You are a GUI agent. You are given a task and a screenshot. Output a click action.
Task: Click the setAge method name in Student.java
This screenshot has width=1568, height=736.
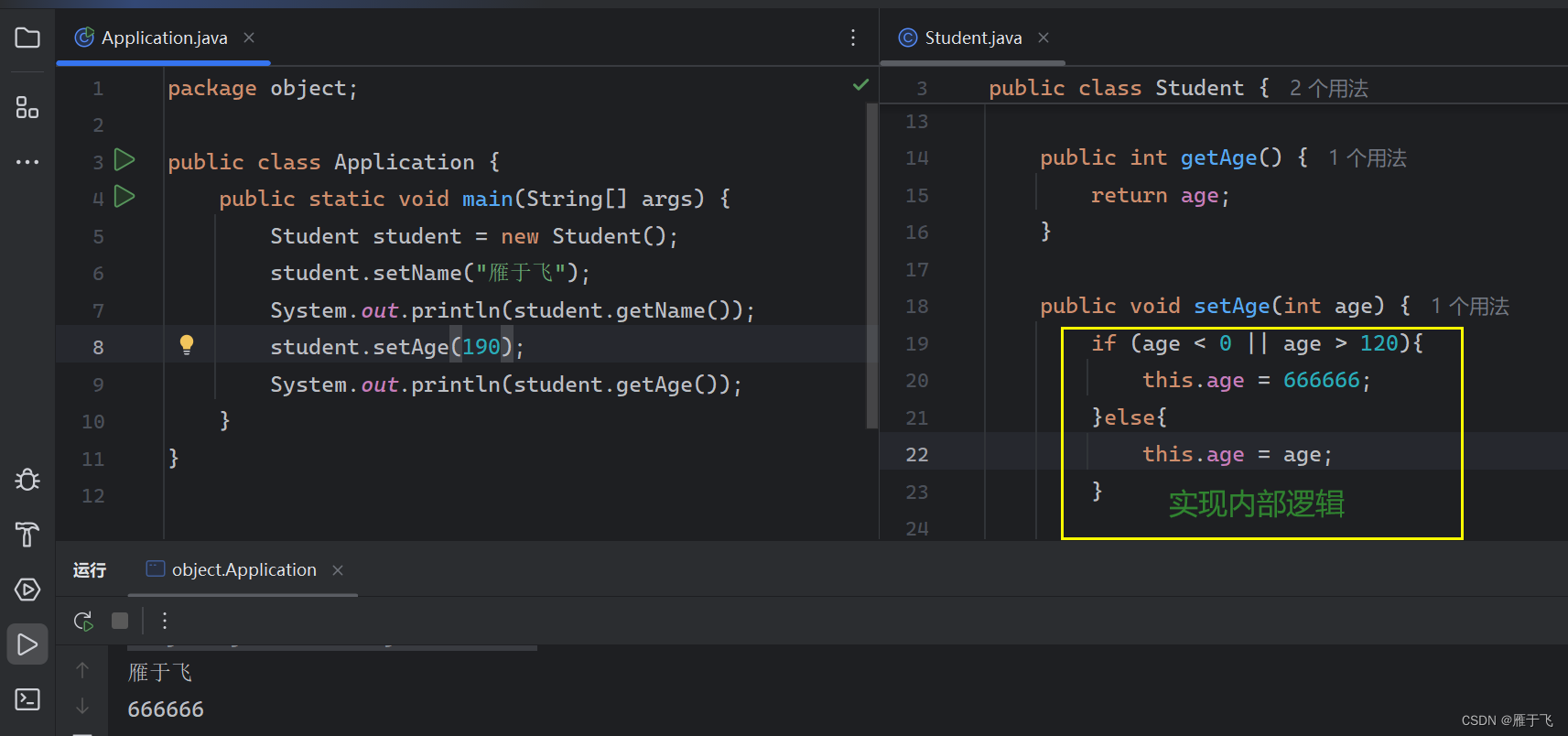pyautogui.click(x=1232, y=306)
